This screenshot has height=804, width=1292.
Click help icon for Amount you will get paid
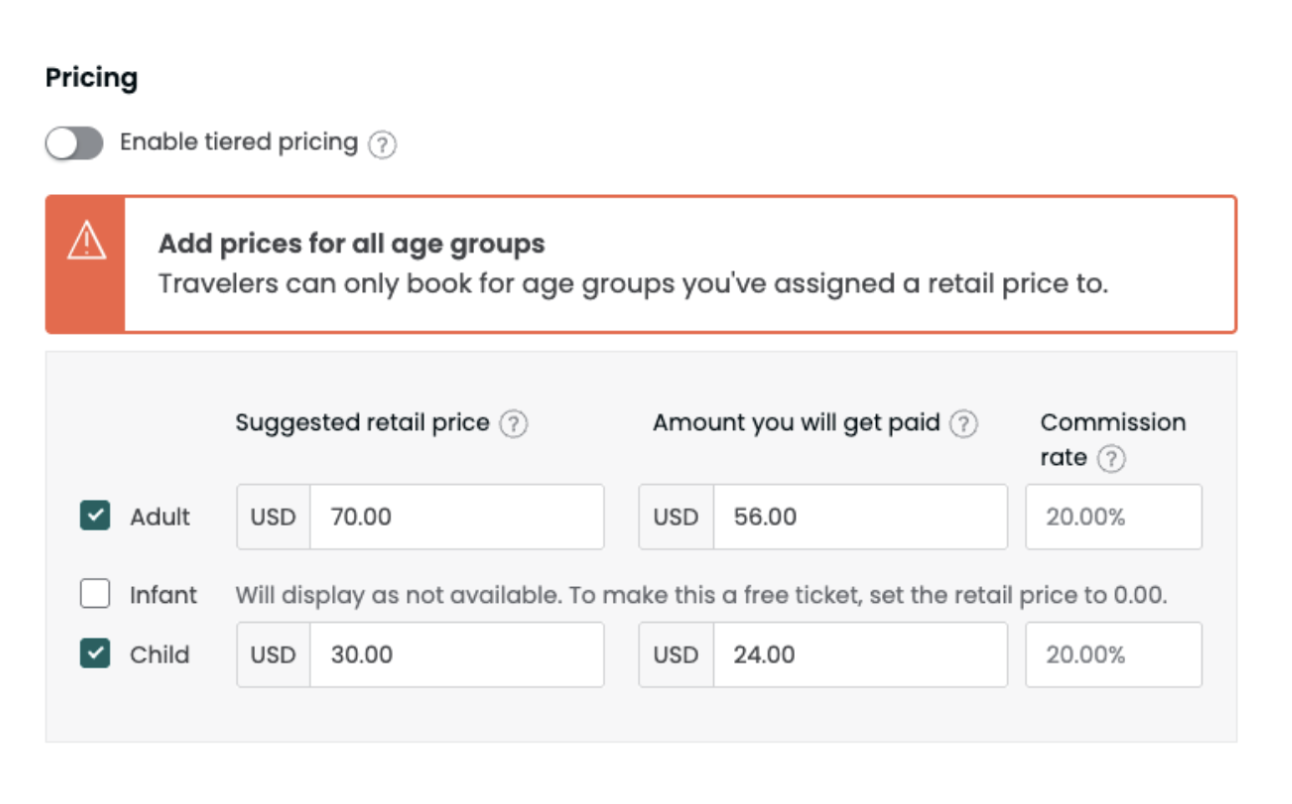963,424
